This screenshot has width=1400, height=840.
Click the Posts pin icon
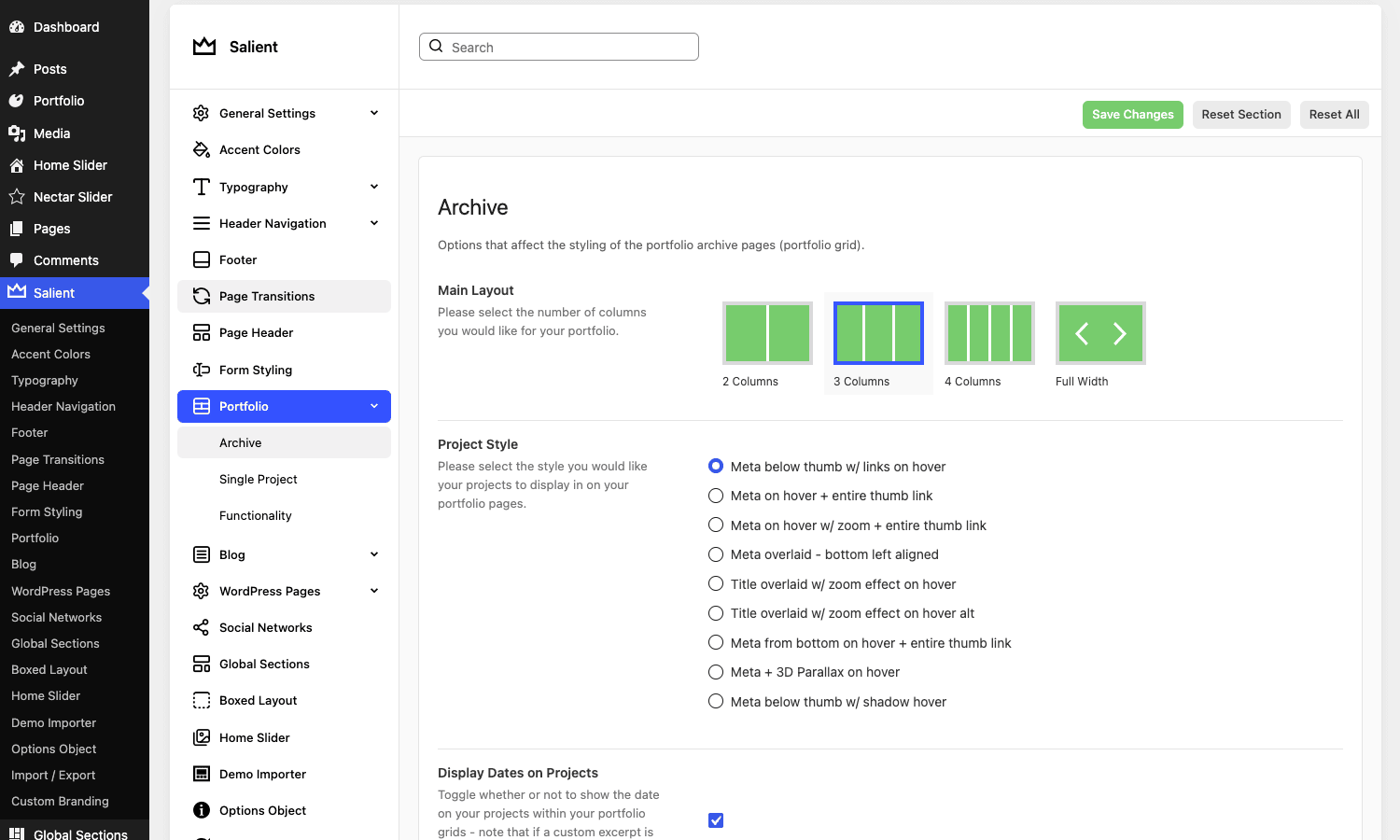[x=17, y=69]
